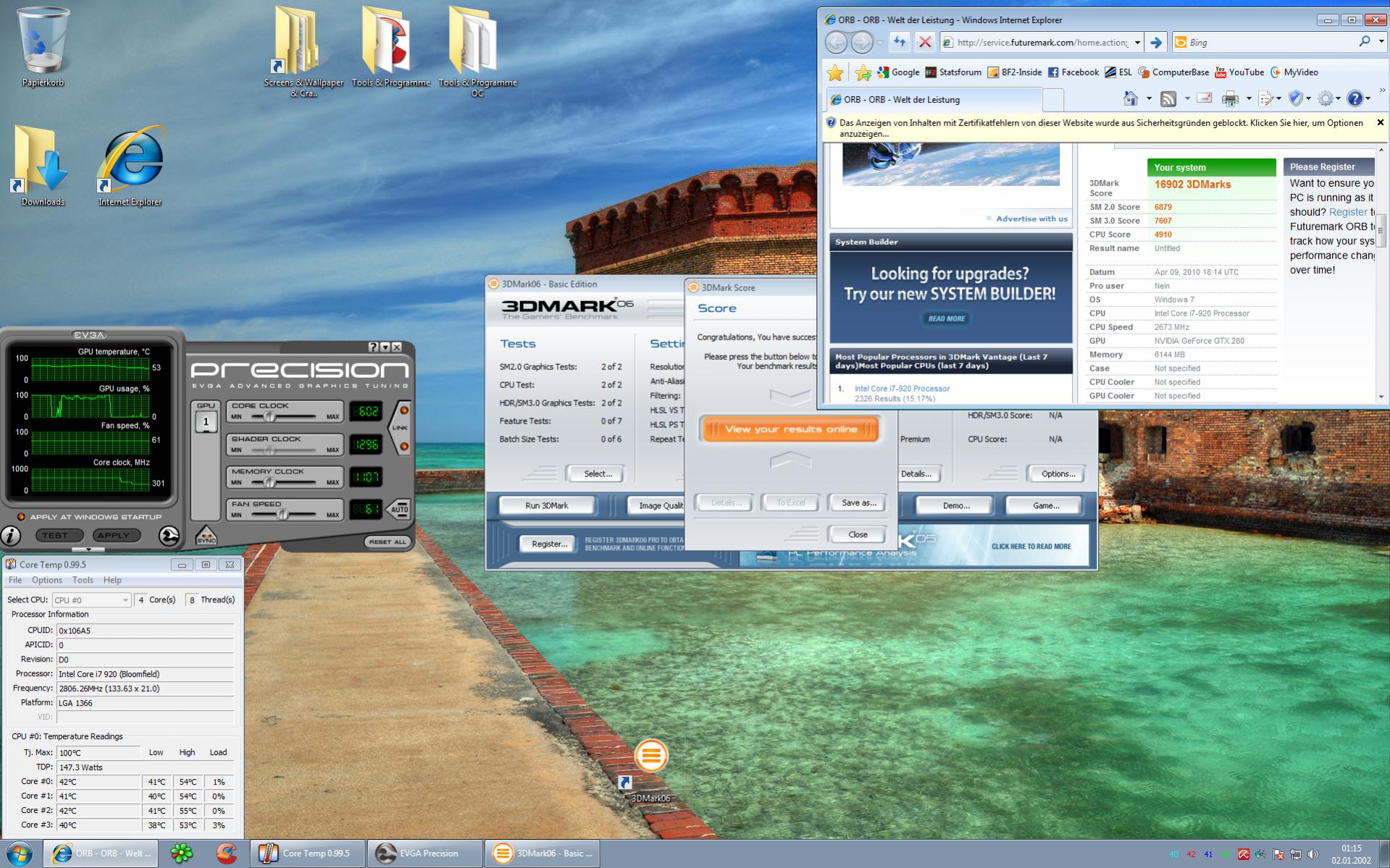Open the Select CPU dropdown in Core Temp

pos(91,600)
